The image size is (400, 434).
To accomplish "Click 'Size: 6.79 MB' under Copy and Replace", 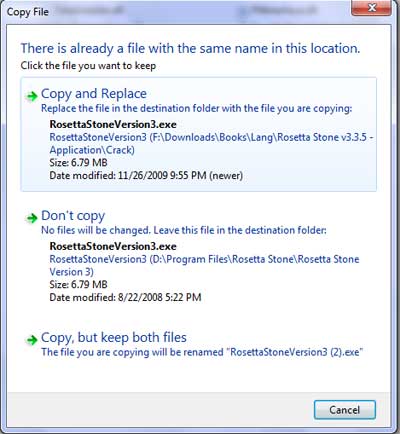I will click(x=78, y=163).
